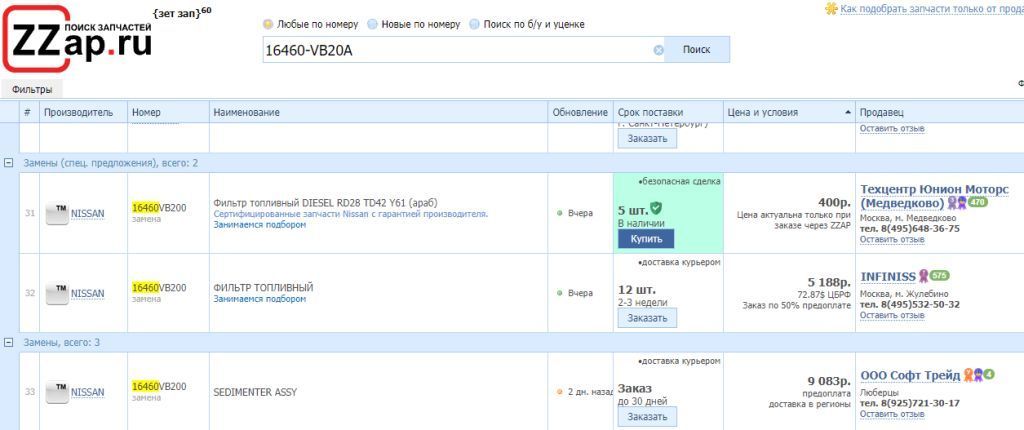Click the certified Nissan parts 'Сертифицированные запчасти' link

pyautogui.click(x=351, y=214)
